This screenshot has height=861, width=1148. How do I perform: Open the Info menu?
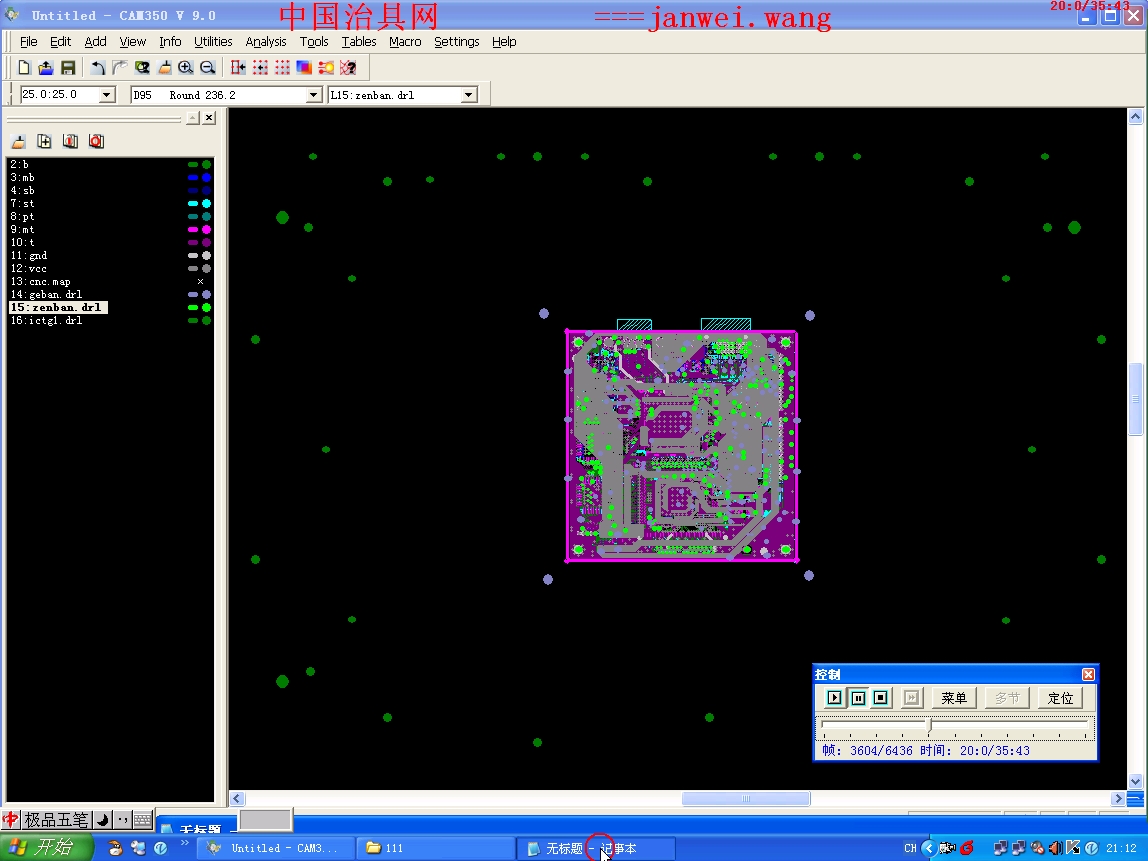pyautogui.click(x=171, y=42)
